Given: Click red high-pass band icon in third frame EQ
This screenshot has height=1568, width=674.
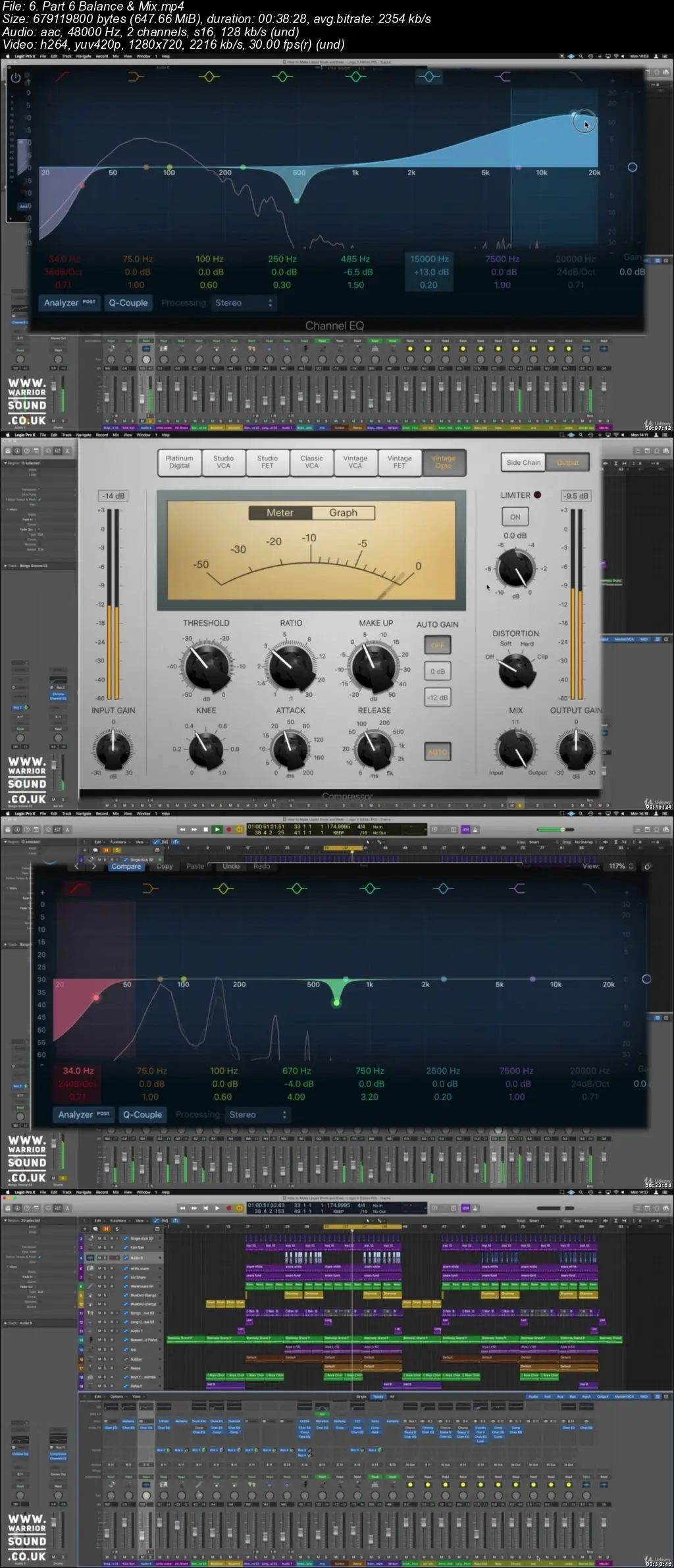Looking at the screenshot, I should [x=76, y=888].
